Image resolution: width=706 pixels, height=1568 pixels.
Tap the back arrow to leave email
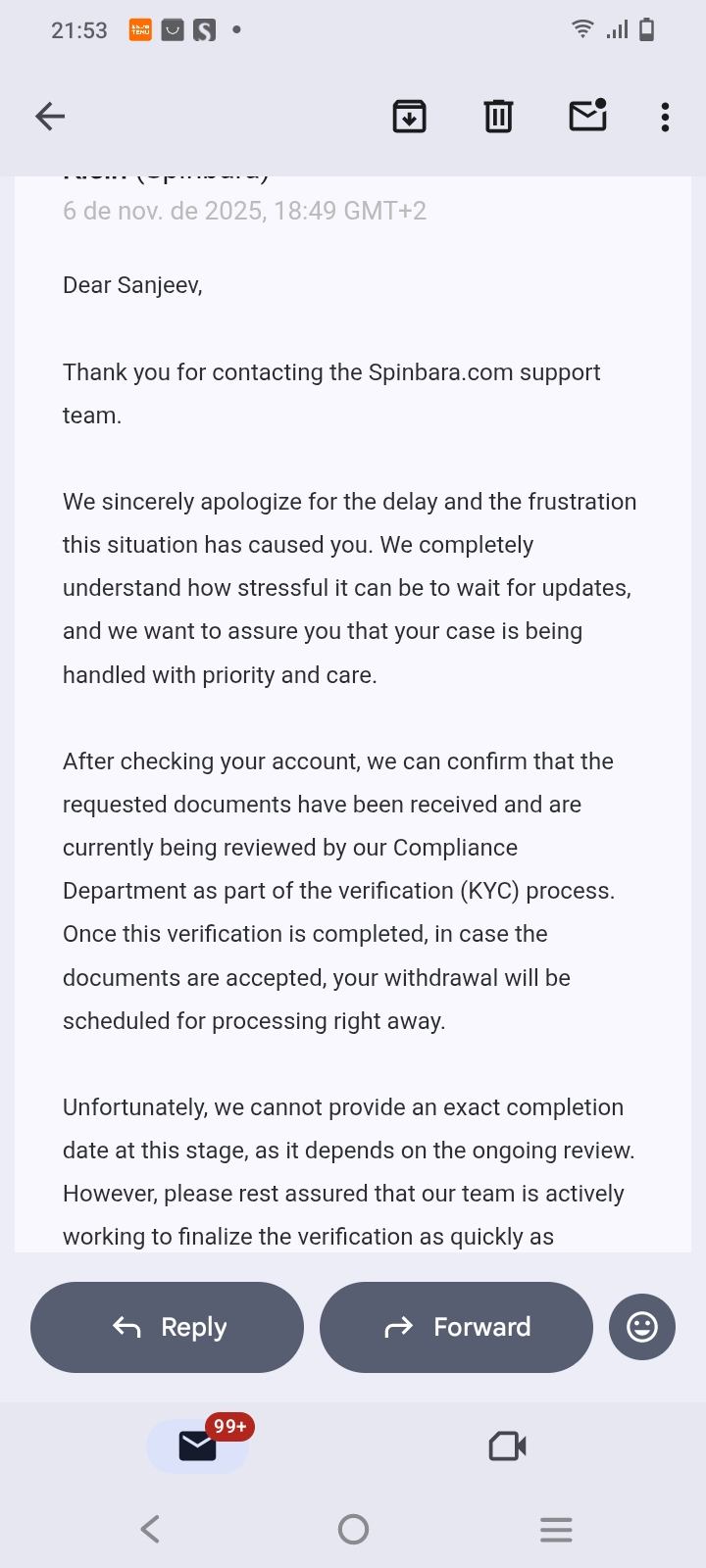50,117
